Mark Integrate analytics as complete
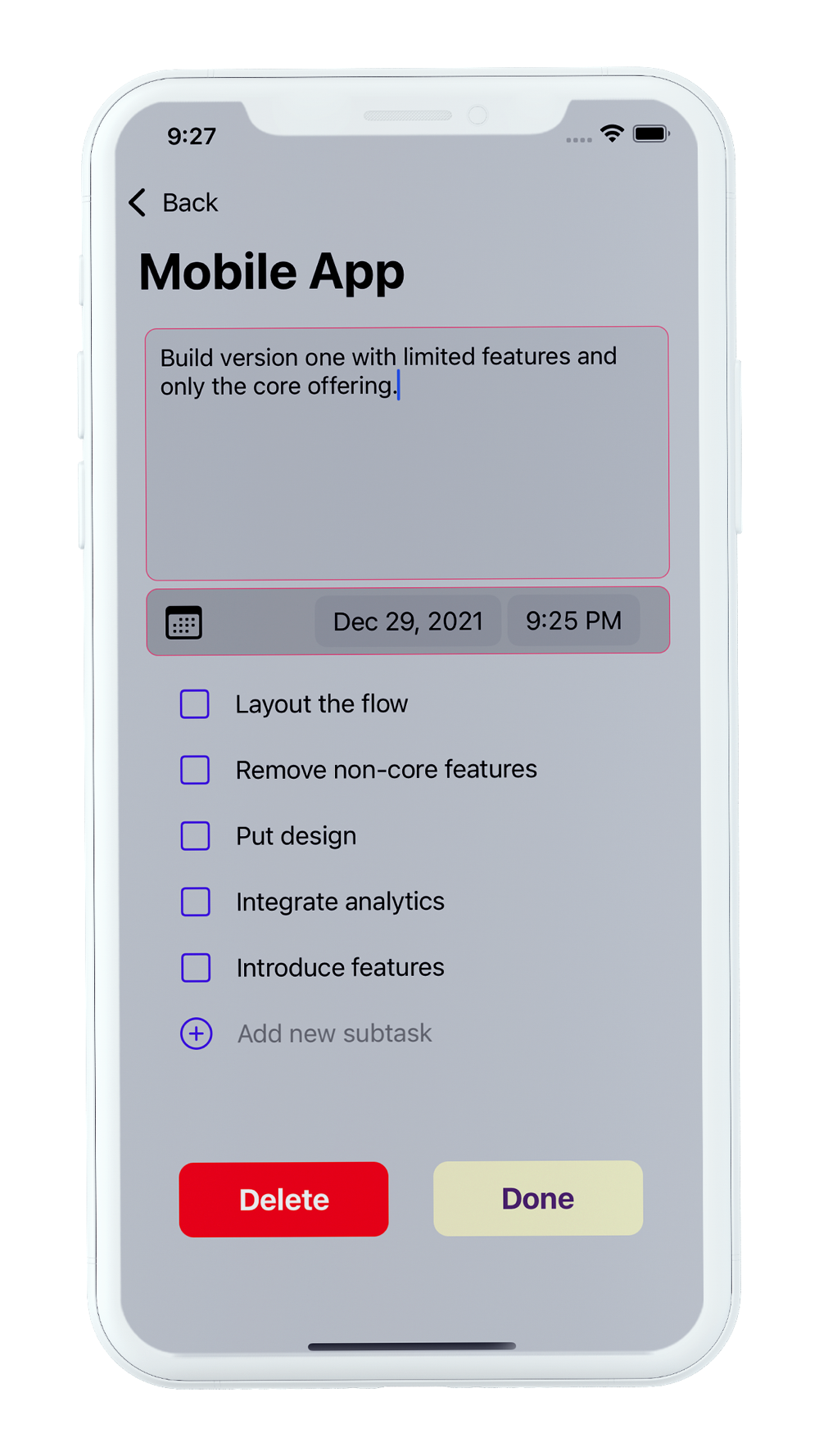 pos(196,902)
